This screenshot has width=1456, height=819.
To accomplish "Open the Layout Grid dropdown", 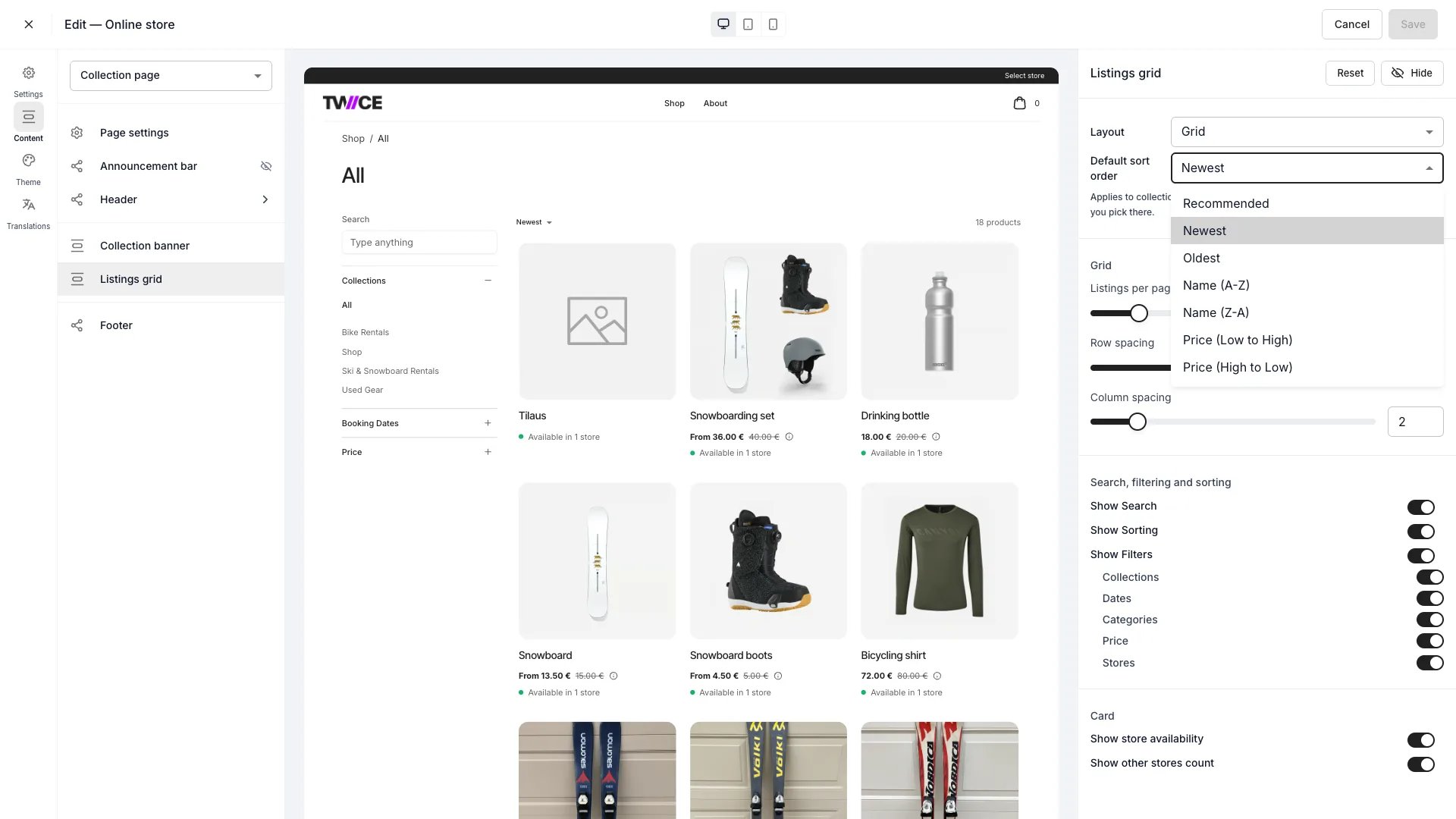I will [1307, 132].
